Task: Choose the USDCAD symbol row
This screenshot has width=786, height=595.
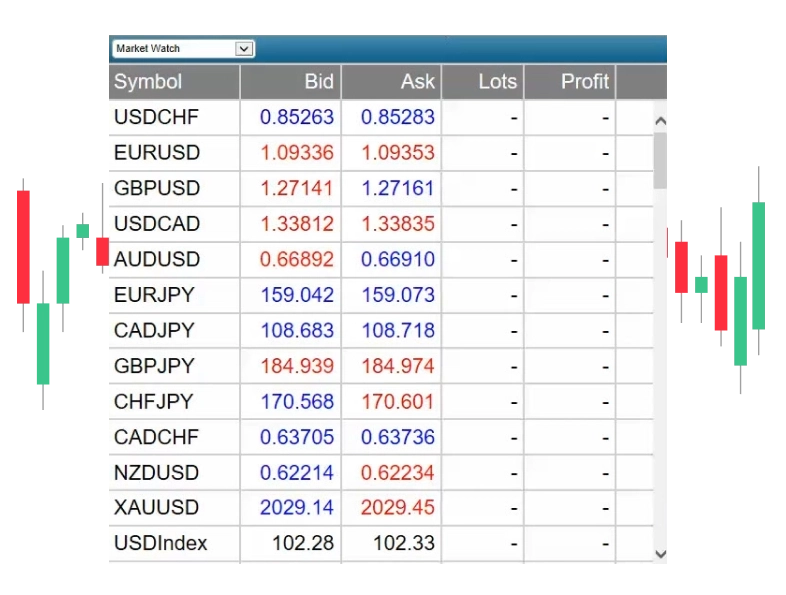Action: (x=157, y=224)
